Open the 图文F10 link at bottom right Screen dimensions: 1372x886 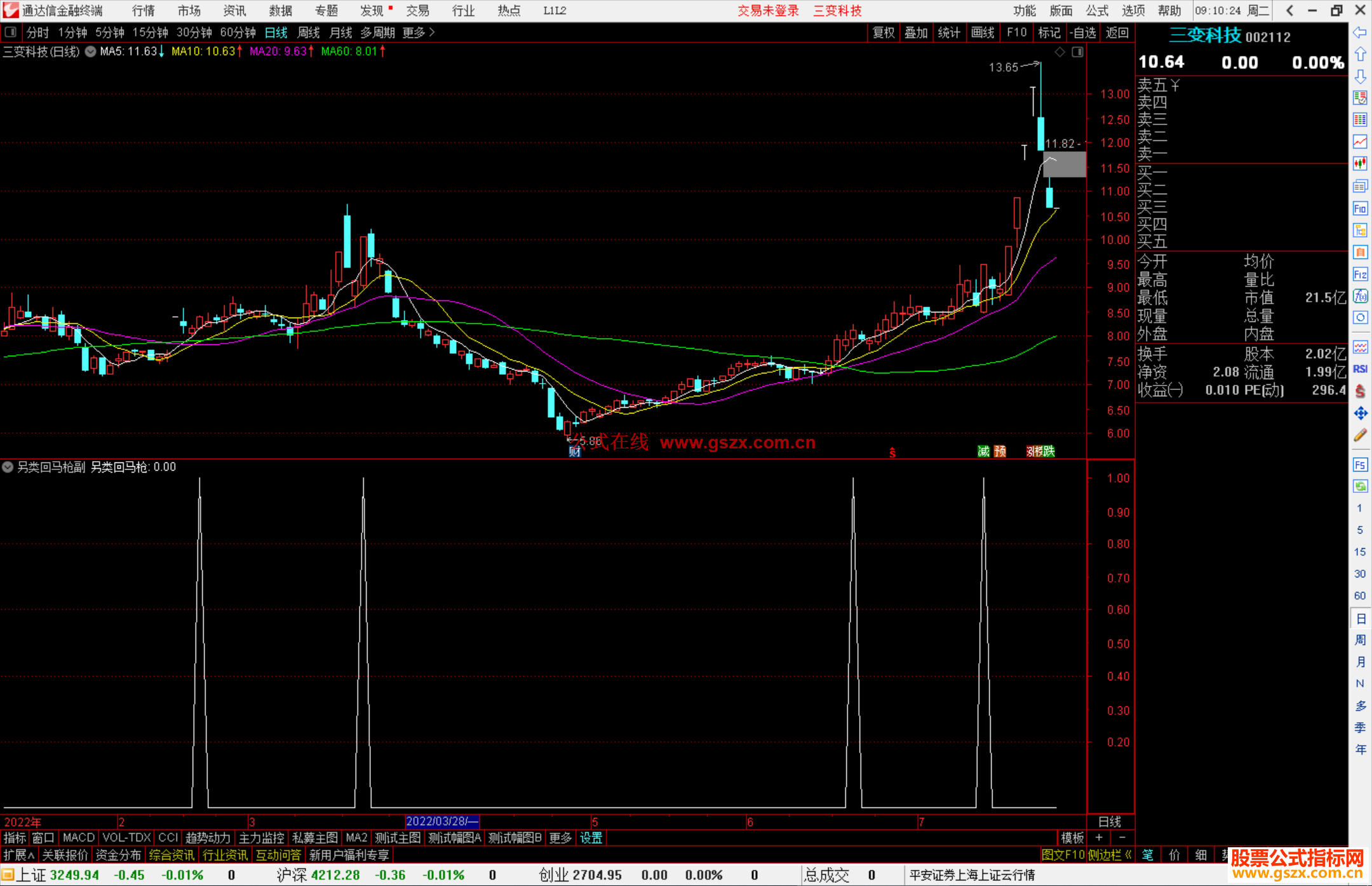pyautogui.click(x=1063, y=855)
